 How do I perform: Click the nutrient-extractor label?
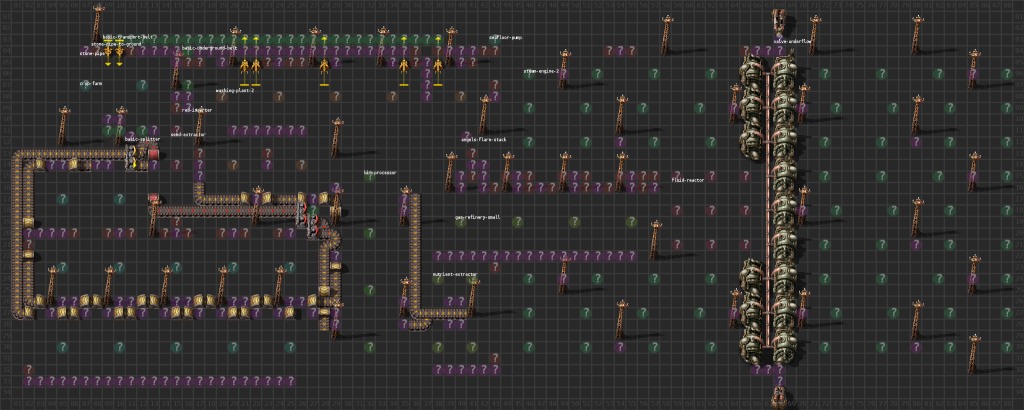(x=455, y=275)
